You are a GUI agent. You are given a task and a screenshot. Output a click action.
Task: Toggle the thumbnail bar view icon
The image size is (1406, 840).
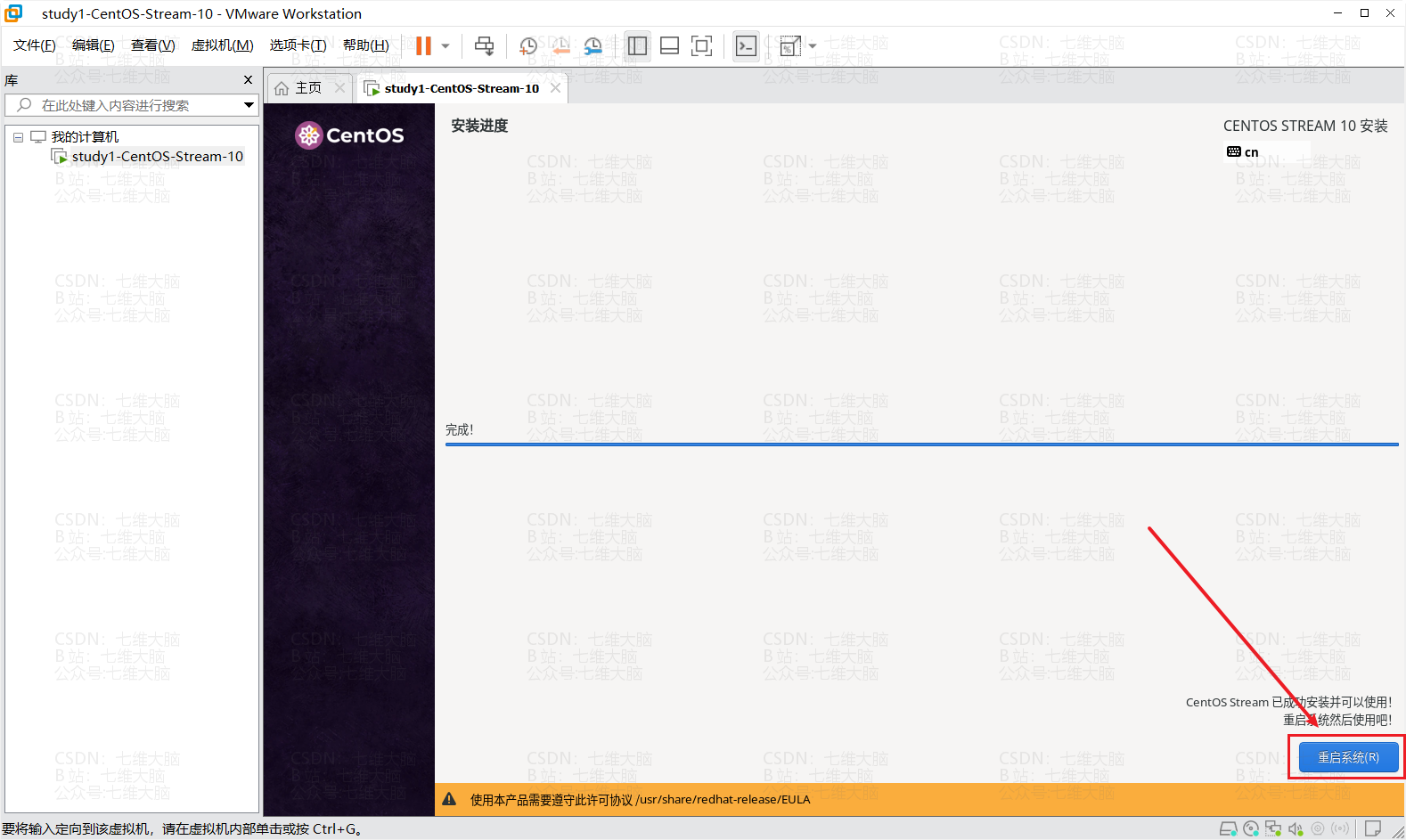pyautogui.click(x=669, y=45)
